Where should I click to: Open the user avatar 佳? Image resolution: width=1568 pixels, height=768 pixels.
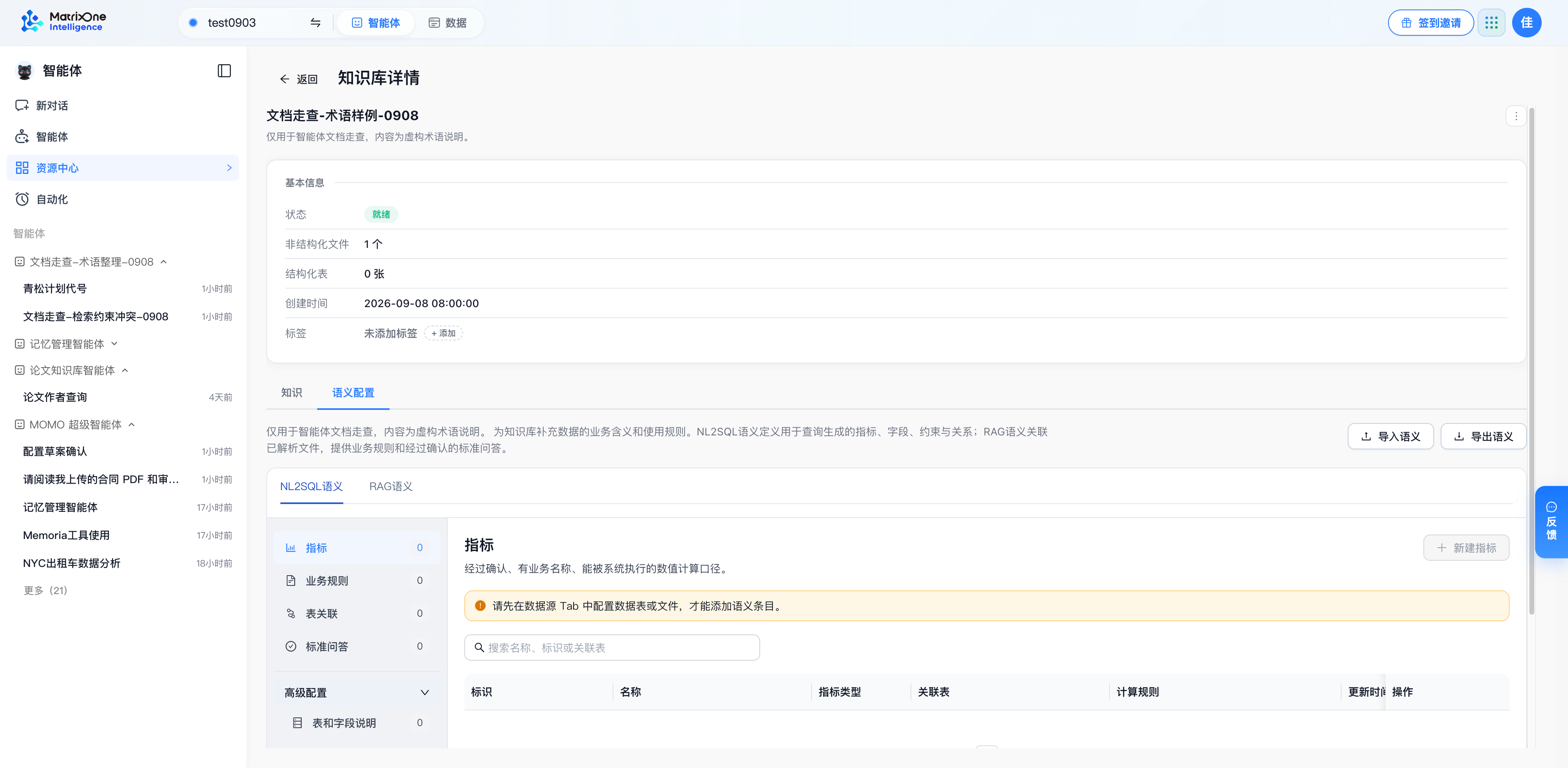(x=1526, y=23)
